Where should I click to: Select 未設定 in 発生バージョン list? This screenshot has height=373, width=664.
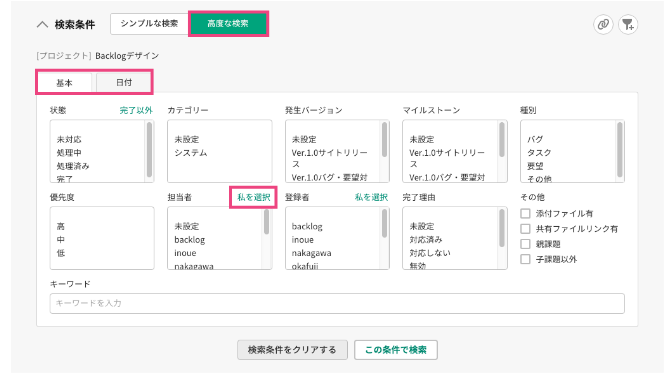point(304,139)
